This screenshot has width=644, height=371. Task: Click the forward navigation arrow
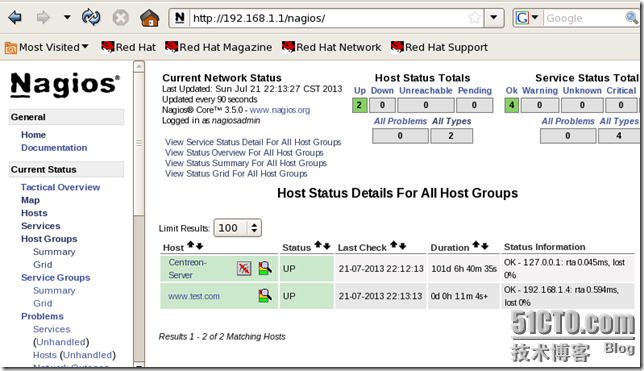pos(43,18)
